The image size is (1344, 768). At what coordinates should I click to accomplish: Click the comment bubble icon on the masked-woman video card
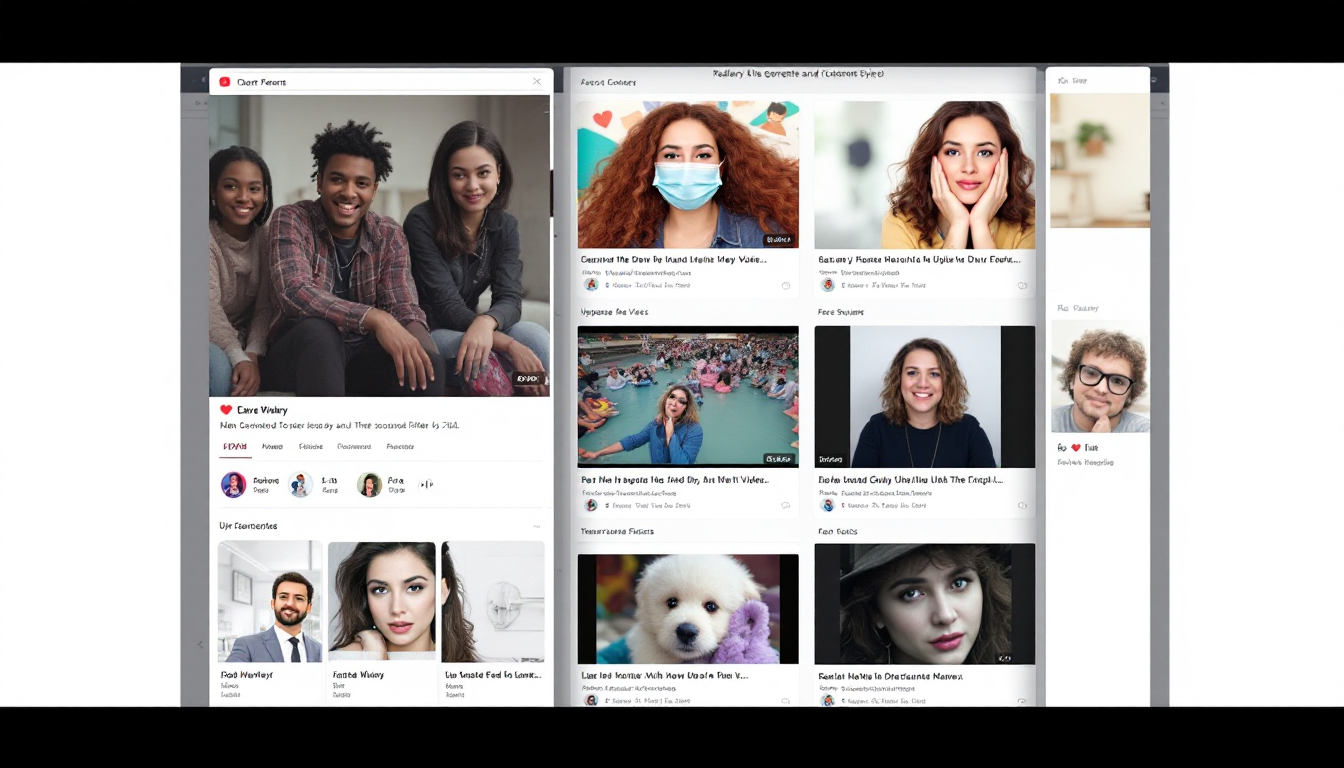[786, 285]
